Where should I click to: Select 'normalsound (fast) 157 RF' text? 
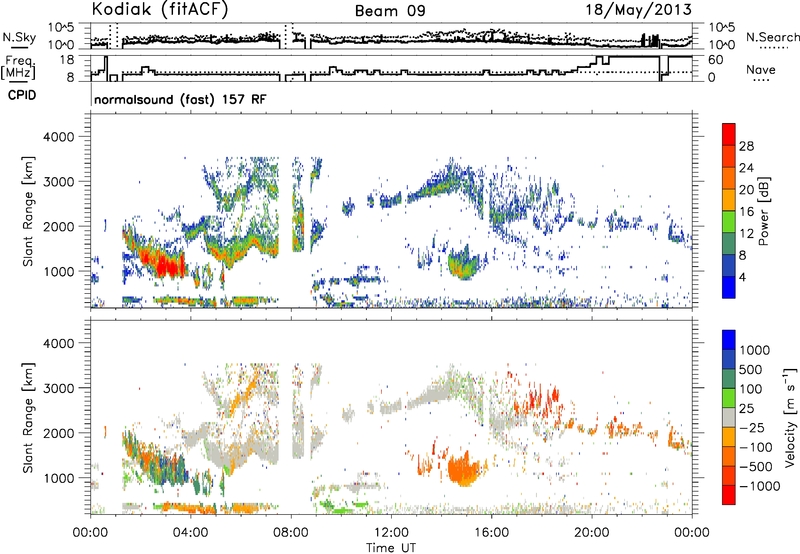pos(180,99)
